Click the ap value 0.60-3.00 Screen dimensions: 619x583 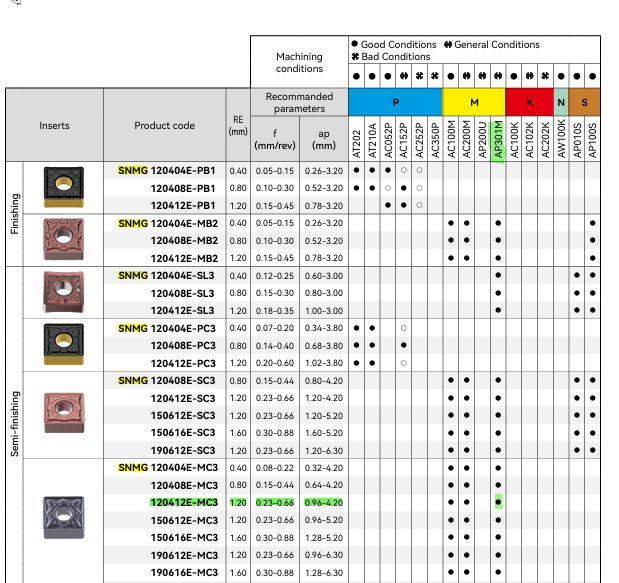[324, 276]
